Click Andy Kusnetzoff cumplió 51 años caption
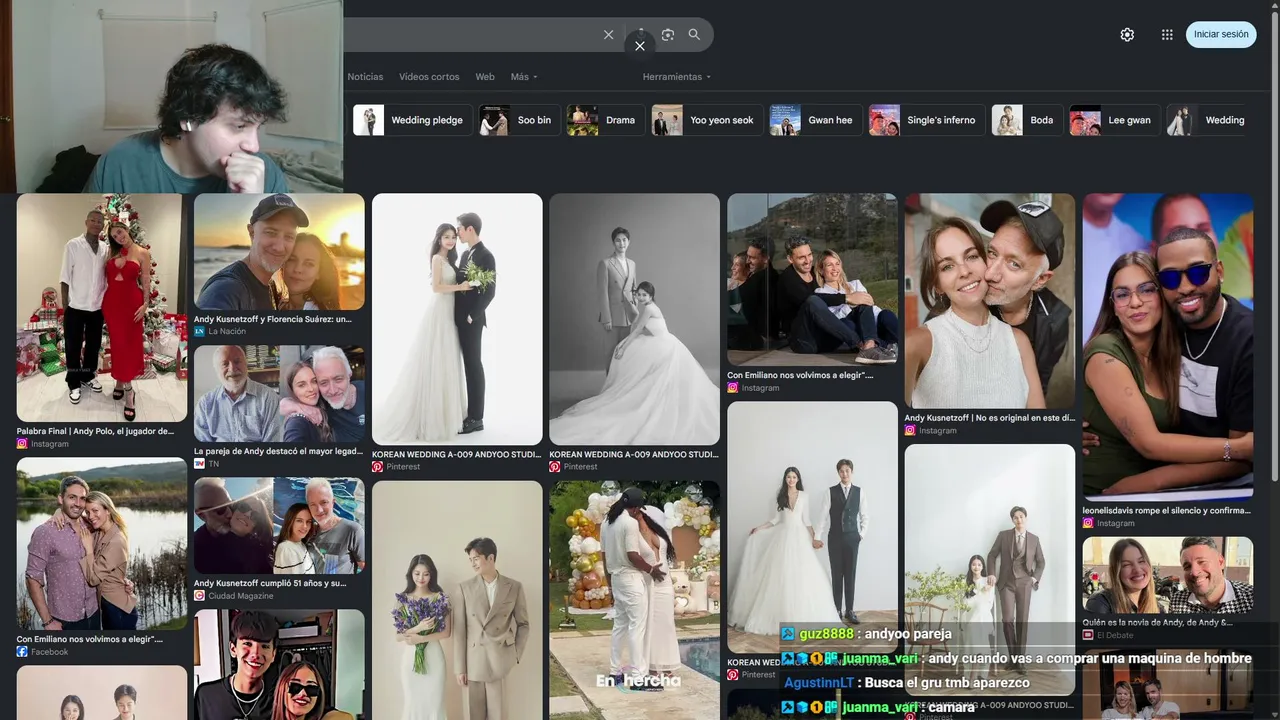Viewport: 1280px width, 720px height. [270, 583]
